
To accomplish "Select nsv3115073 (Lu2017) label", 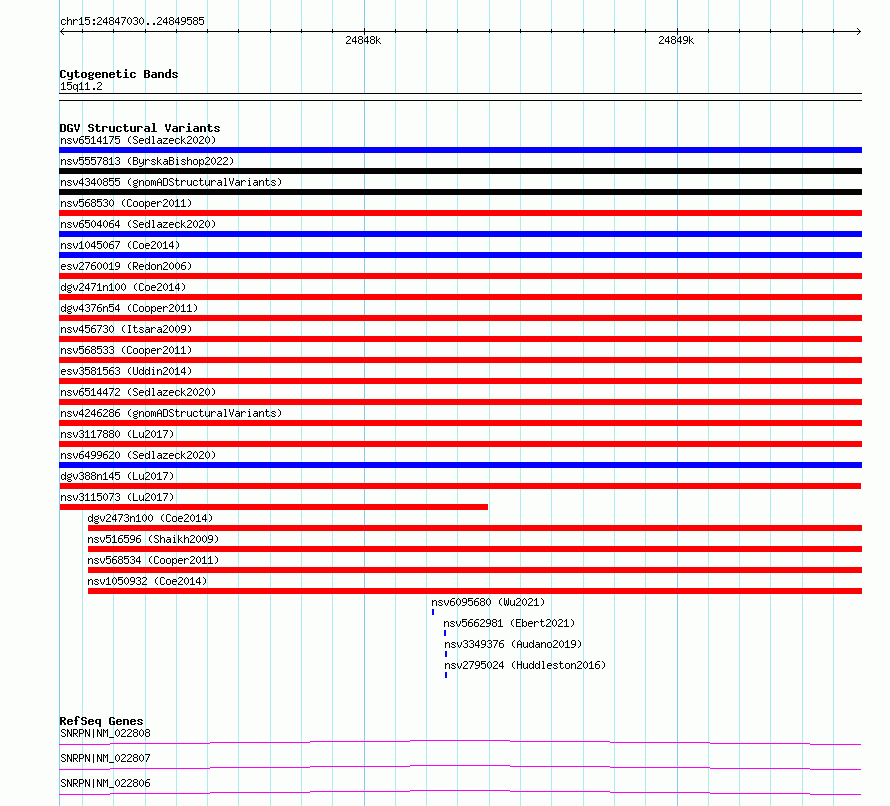I will [117, 497].
